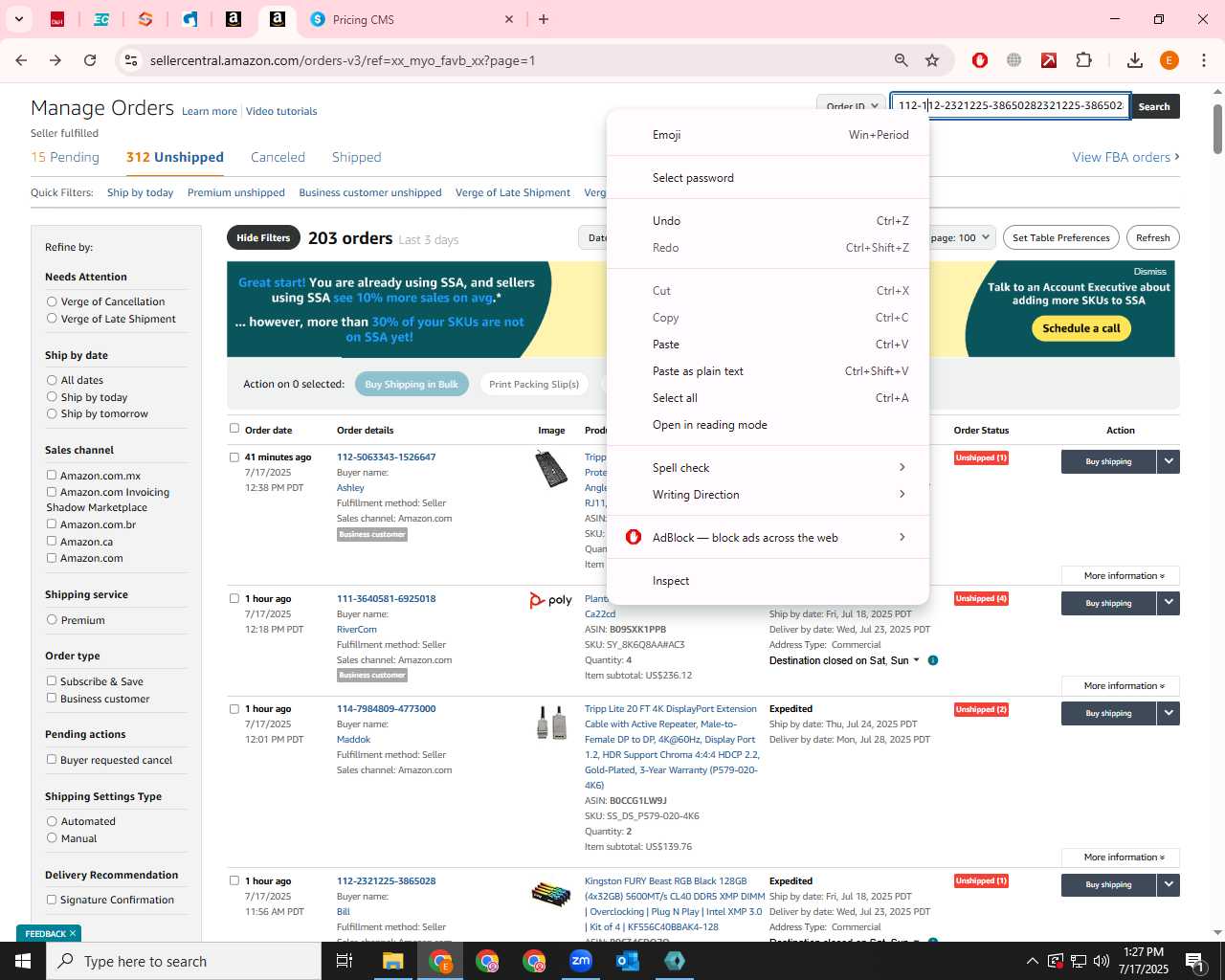Open the AdBlock extension icon in toolbar
The height and width of the screenshot is (980, 1225).
[x=979, y=60]
